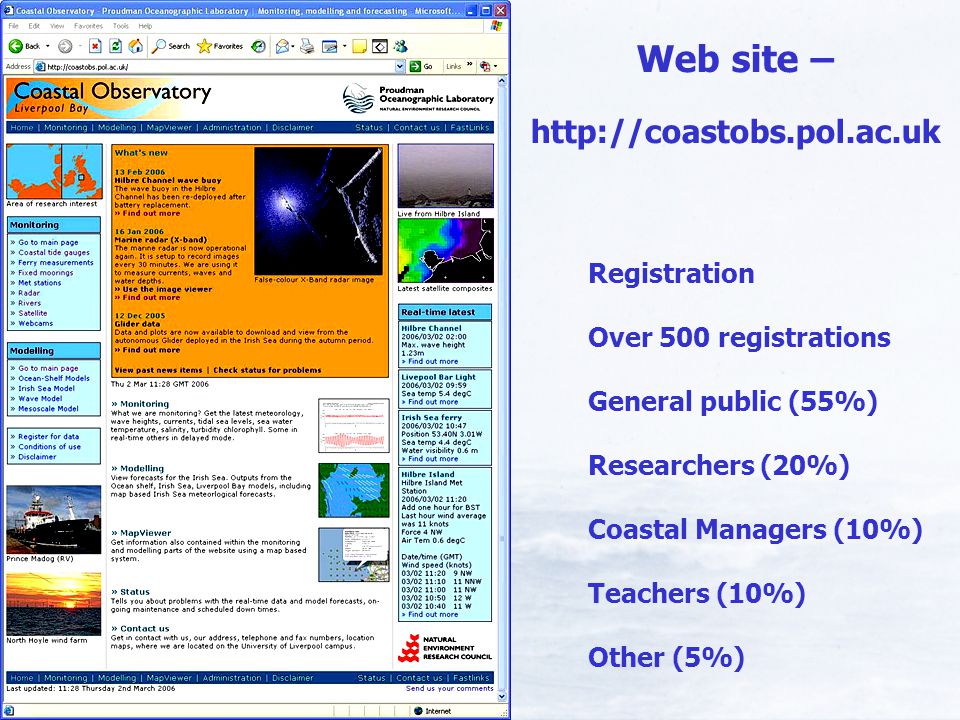Image resolution: width=960 pixels, height=720 pixels.
Task: Click the Area of research interest map
Action: click(54, 171)
